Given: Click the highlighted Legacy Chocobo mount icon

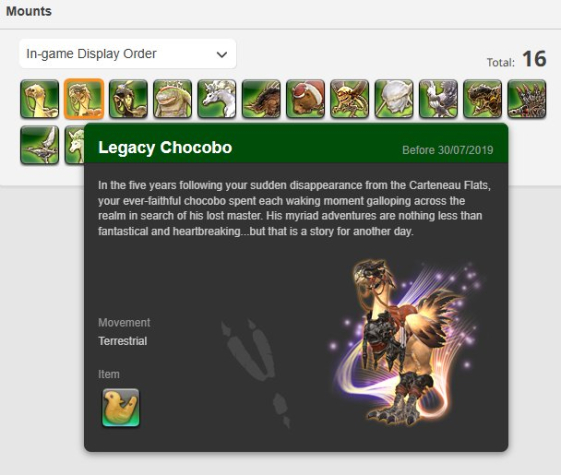Looking at the screenshot, I should point(84,99).
